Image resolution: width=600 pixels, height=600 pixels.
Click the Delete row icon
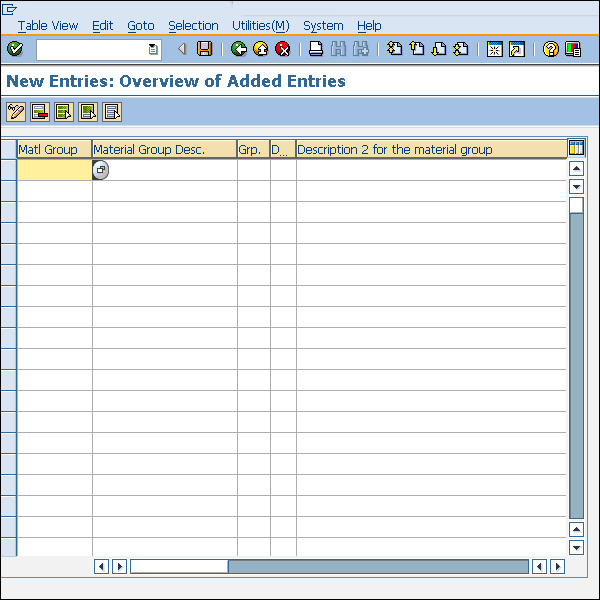click(x=40, y=112)
